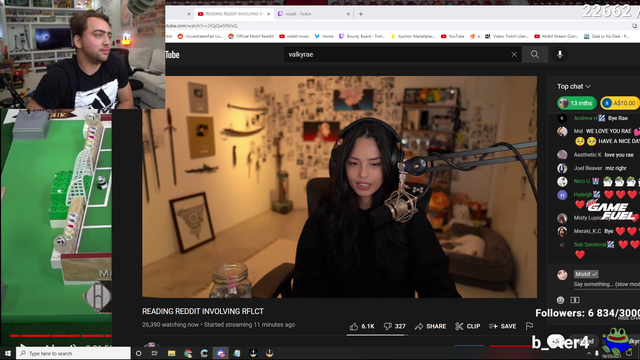This screenshot has width=640, height=360.
Task: Open a new browser tab with the plus icon
Action: coord(361,14)
